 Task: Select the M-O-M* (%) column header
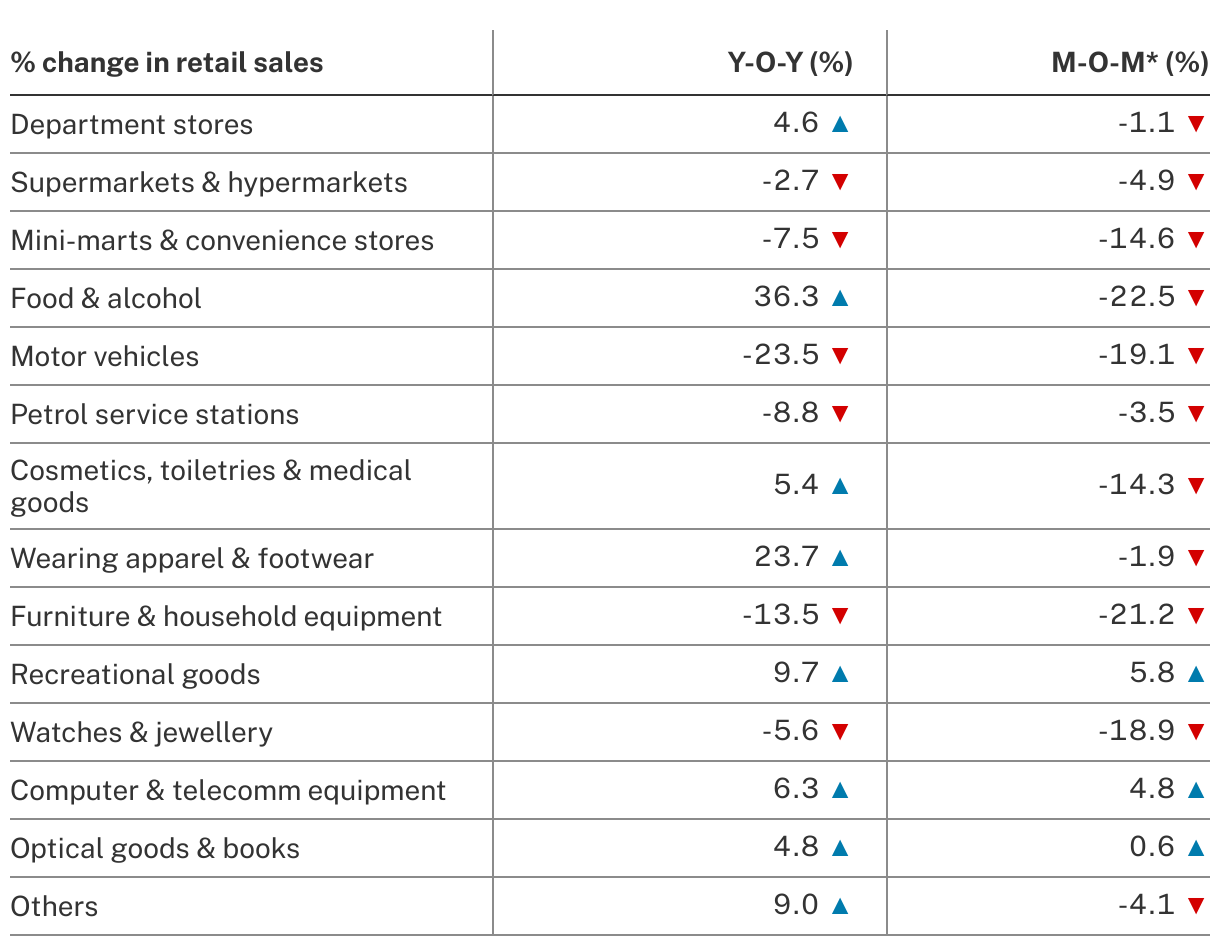point(1130,63)
